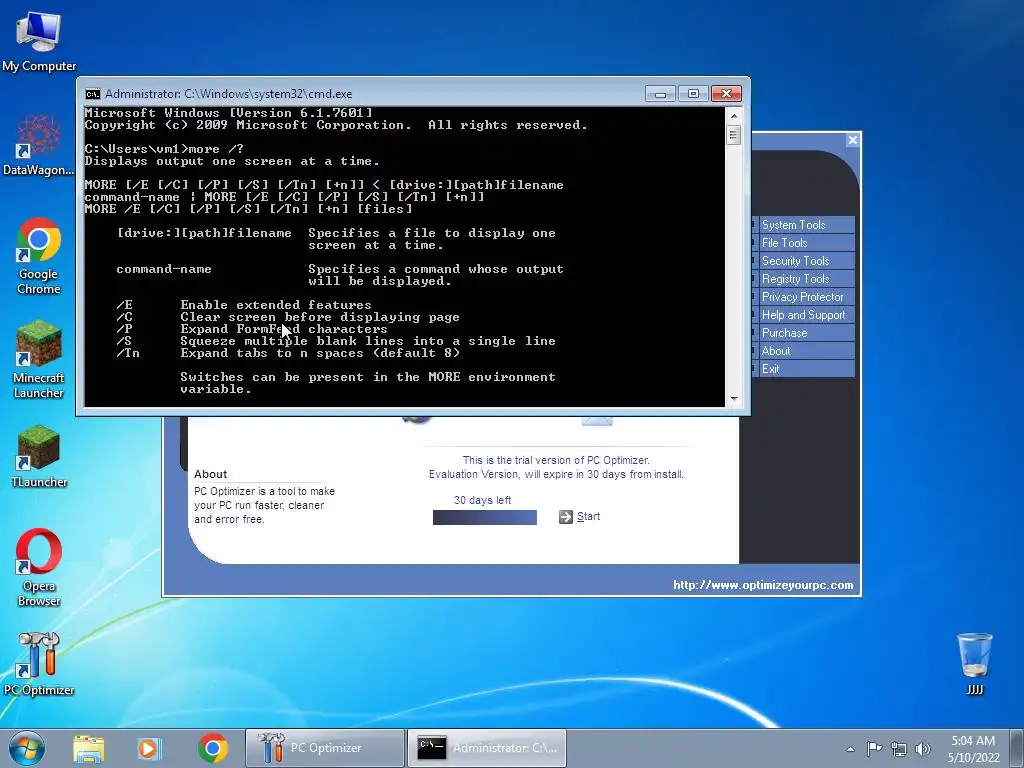
Task: Select the Google Chrome desktop shortcut
Action: tap(39, 256)
